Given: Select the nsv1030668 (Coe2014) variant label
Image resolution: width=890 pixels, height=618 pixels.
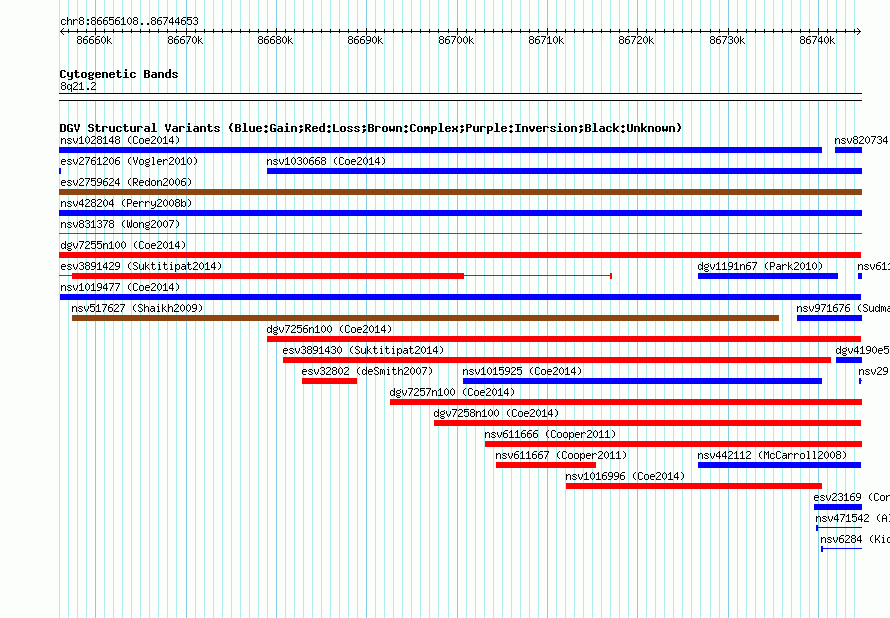Looking at the screenshot, I should click(326, 161).
